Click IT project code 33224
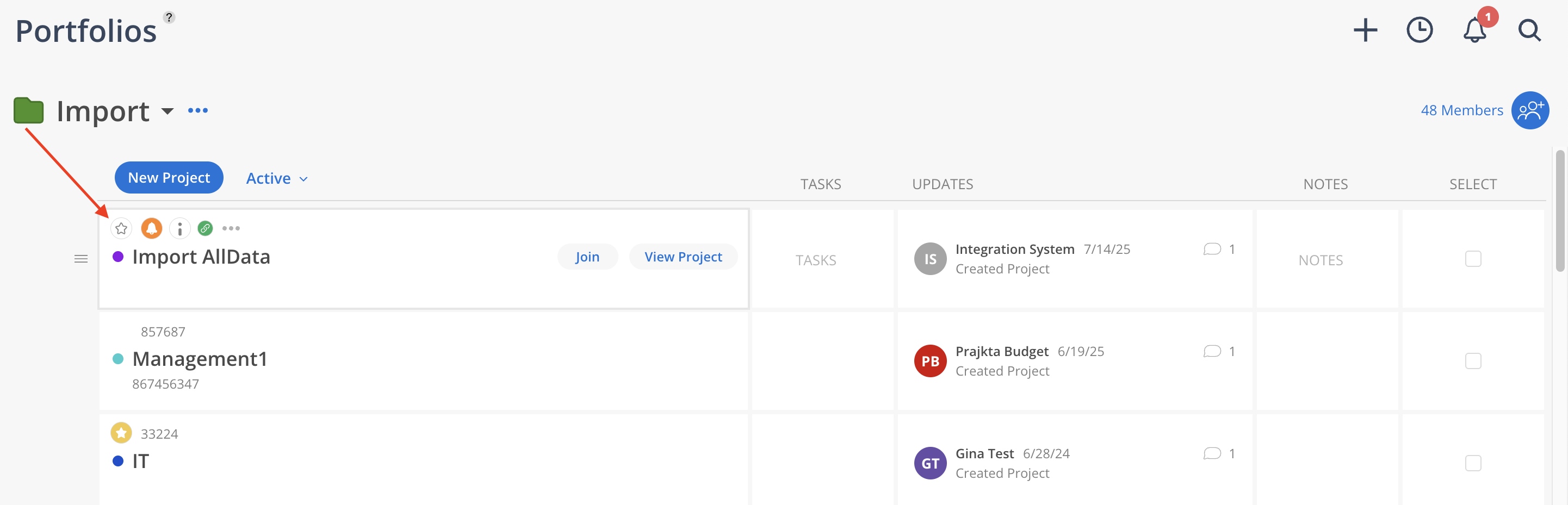The height and width of the screenshot is (505, 1568). click(159, 434)
